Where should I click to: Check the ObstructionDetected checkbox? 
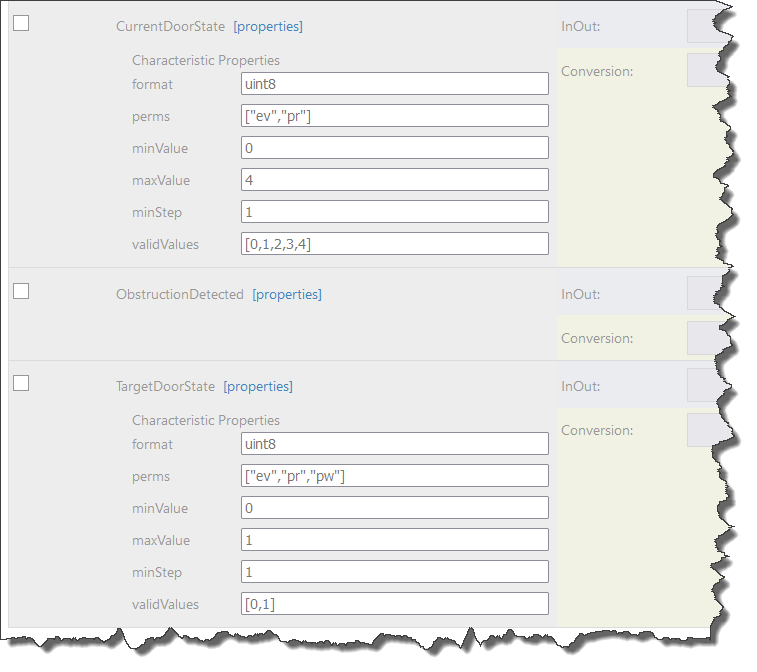(21, 291)
